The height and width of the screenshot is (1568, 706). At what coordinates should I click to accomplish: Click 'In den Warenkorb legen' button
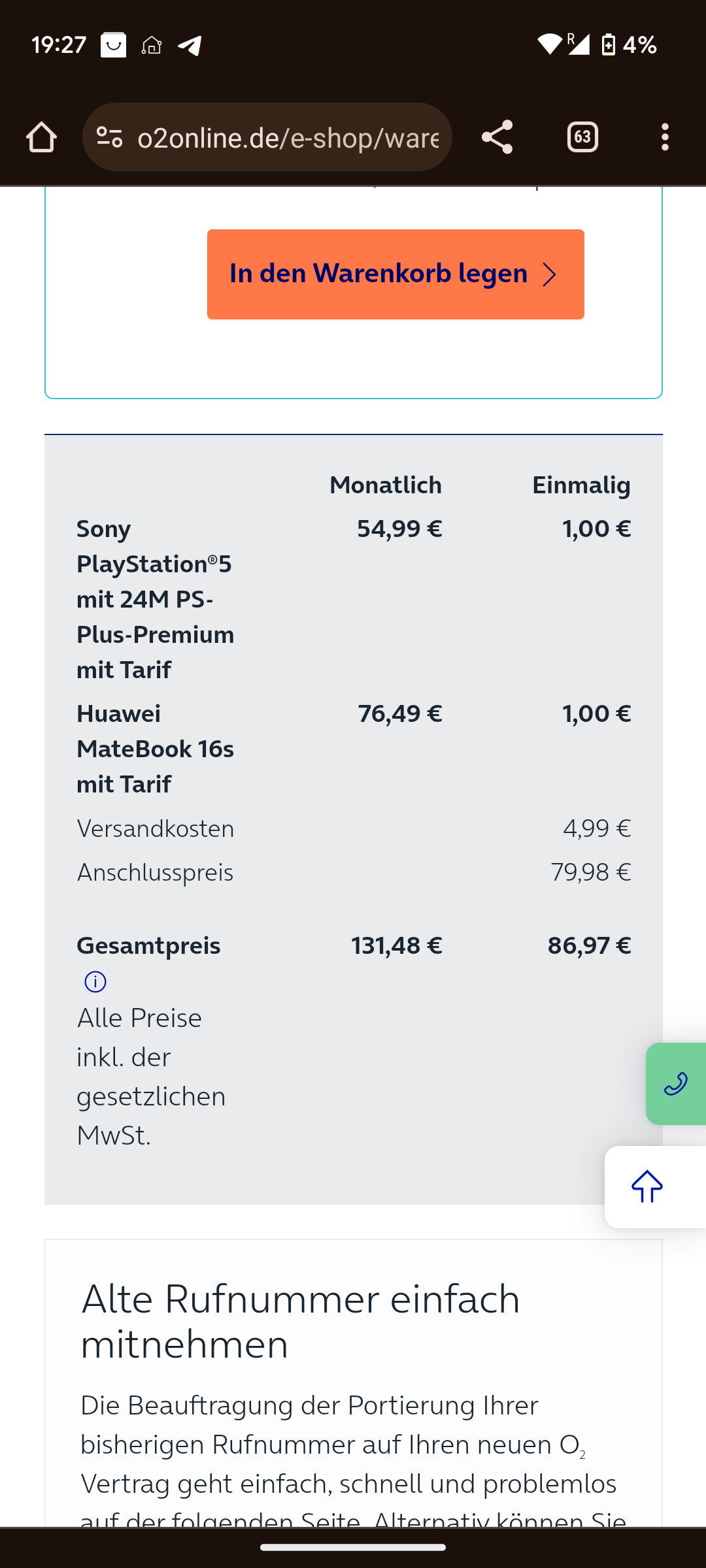[395, 274]
